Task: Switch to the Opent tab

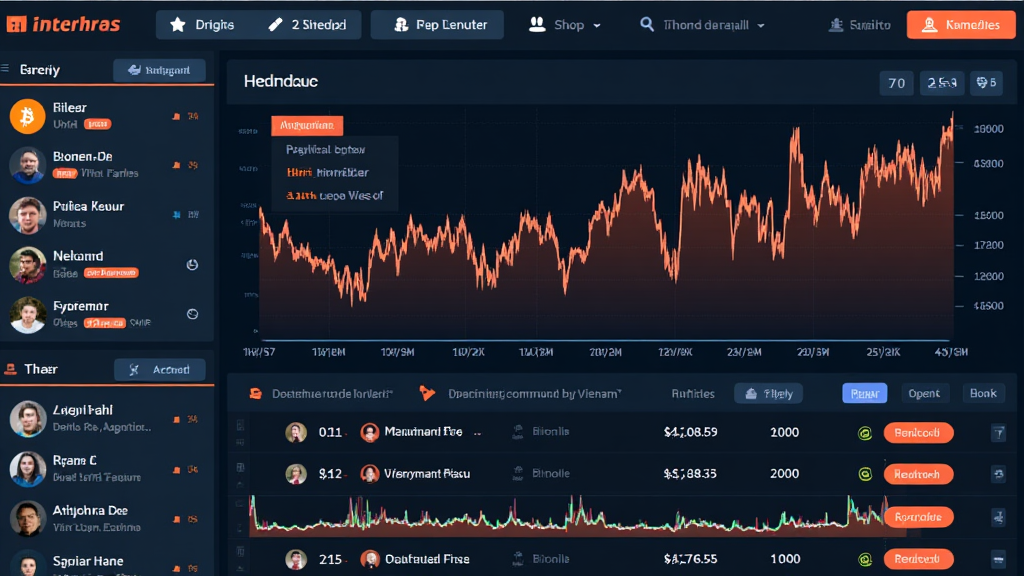Action: pyautogui.click(x=923, y=393)
